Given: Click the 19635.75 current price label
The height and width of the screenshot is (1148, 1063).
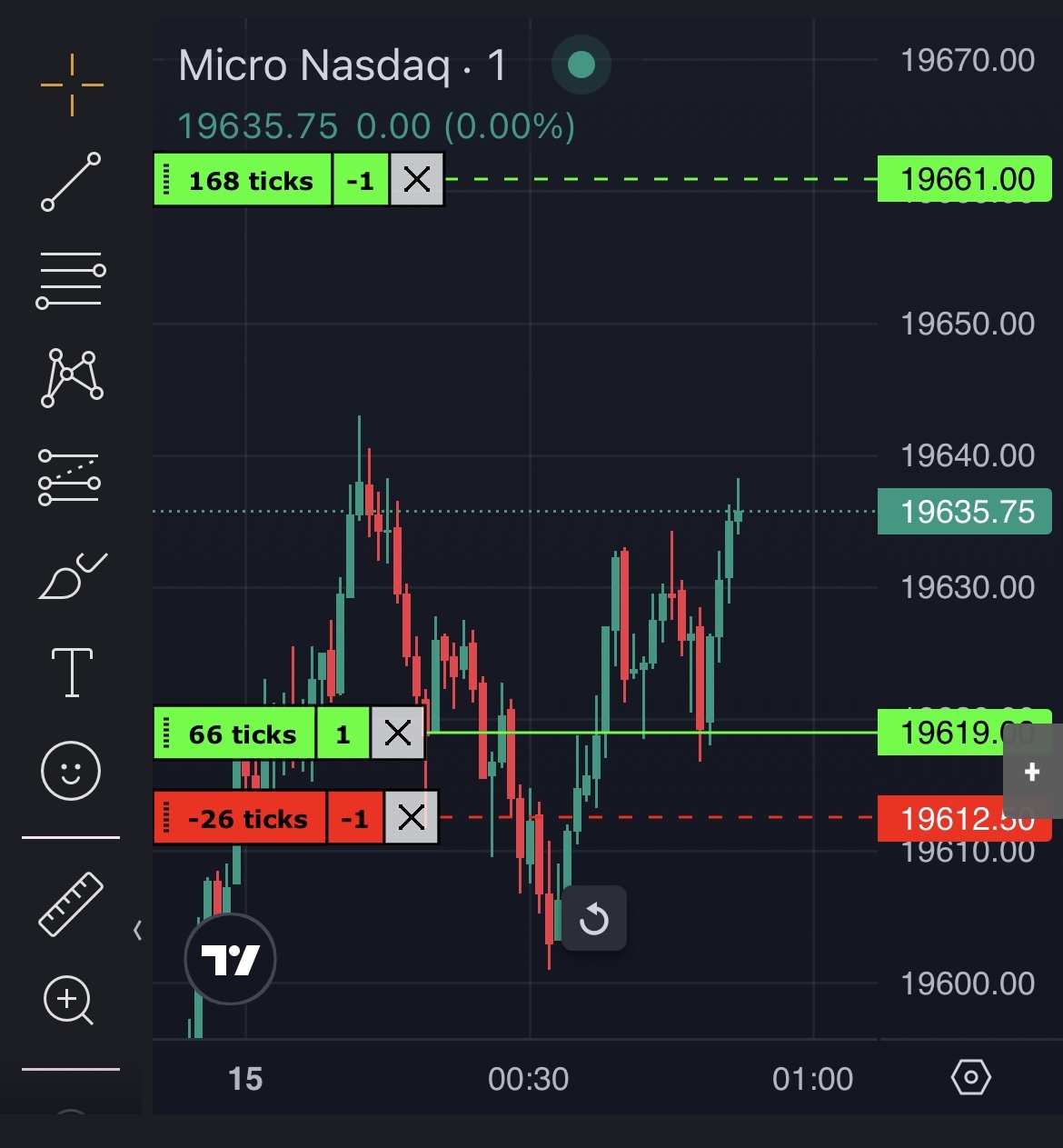Looking at the screenshot, I should pos(965,512).
